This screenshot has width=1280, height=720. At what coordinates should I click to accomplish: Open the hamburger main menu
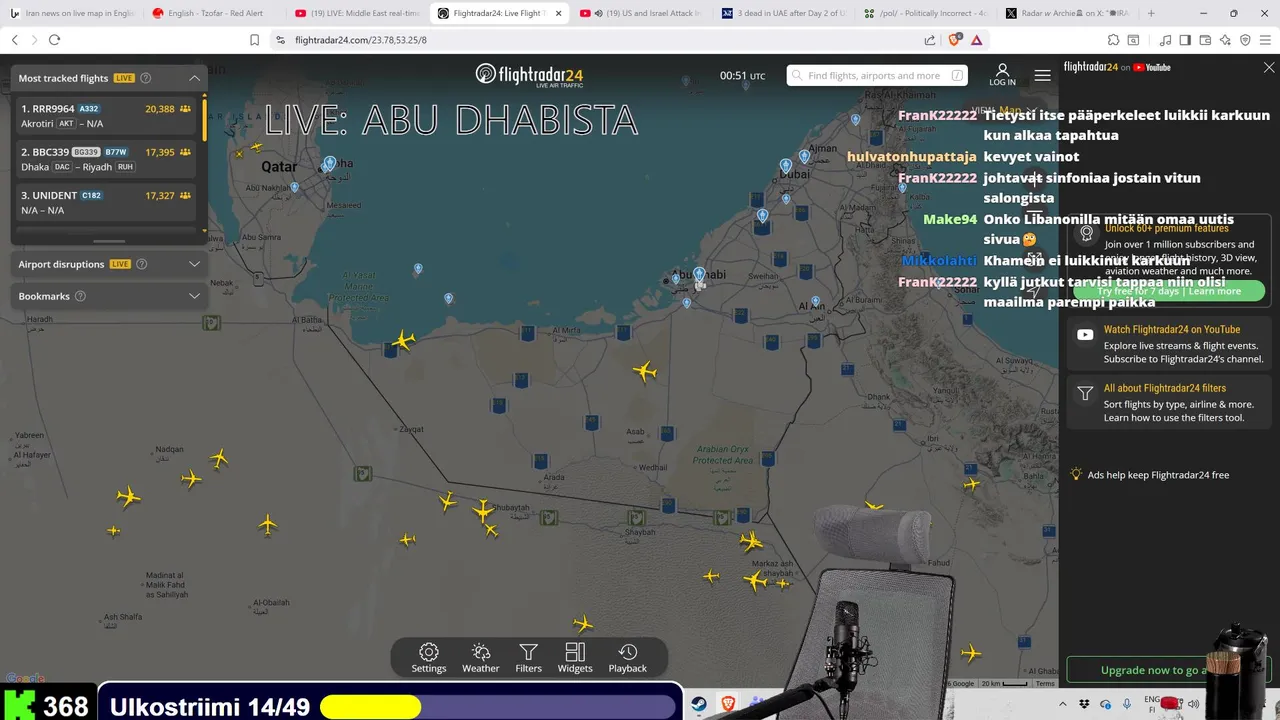1042,75
